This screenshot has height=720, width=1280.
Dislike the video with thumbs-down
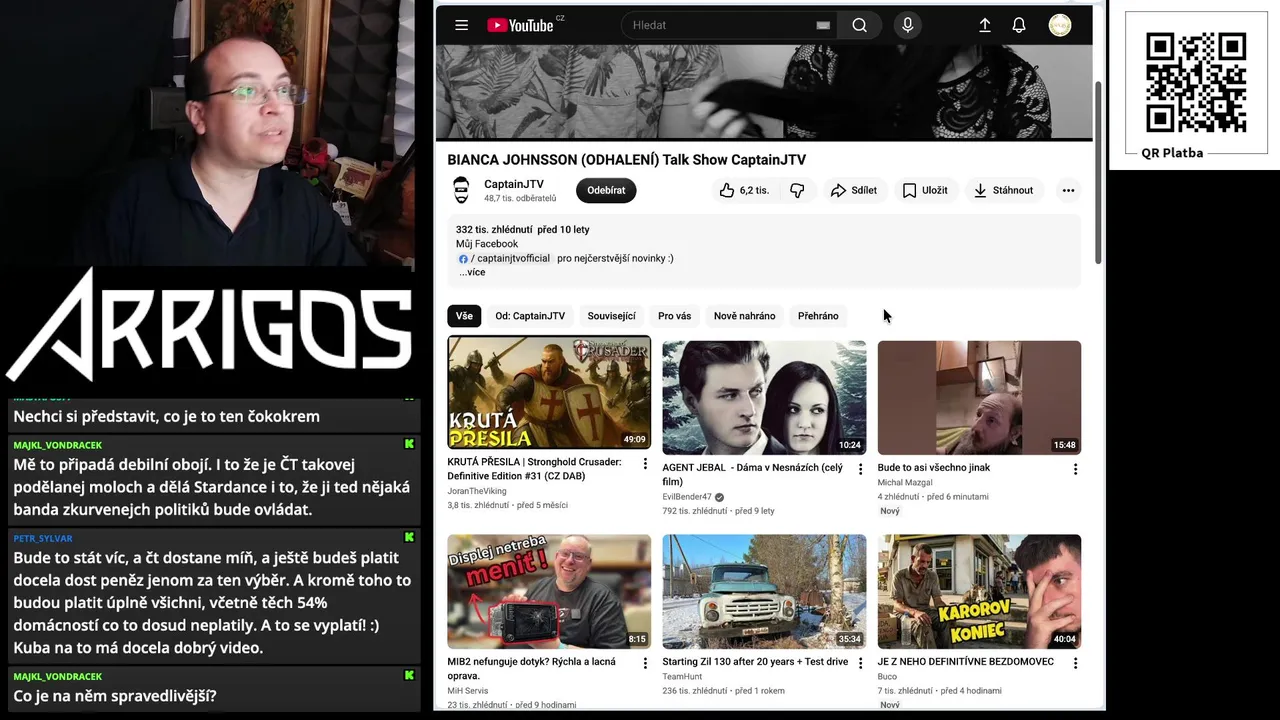(798, 190)
